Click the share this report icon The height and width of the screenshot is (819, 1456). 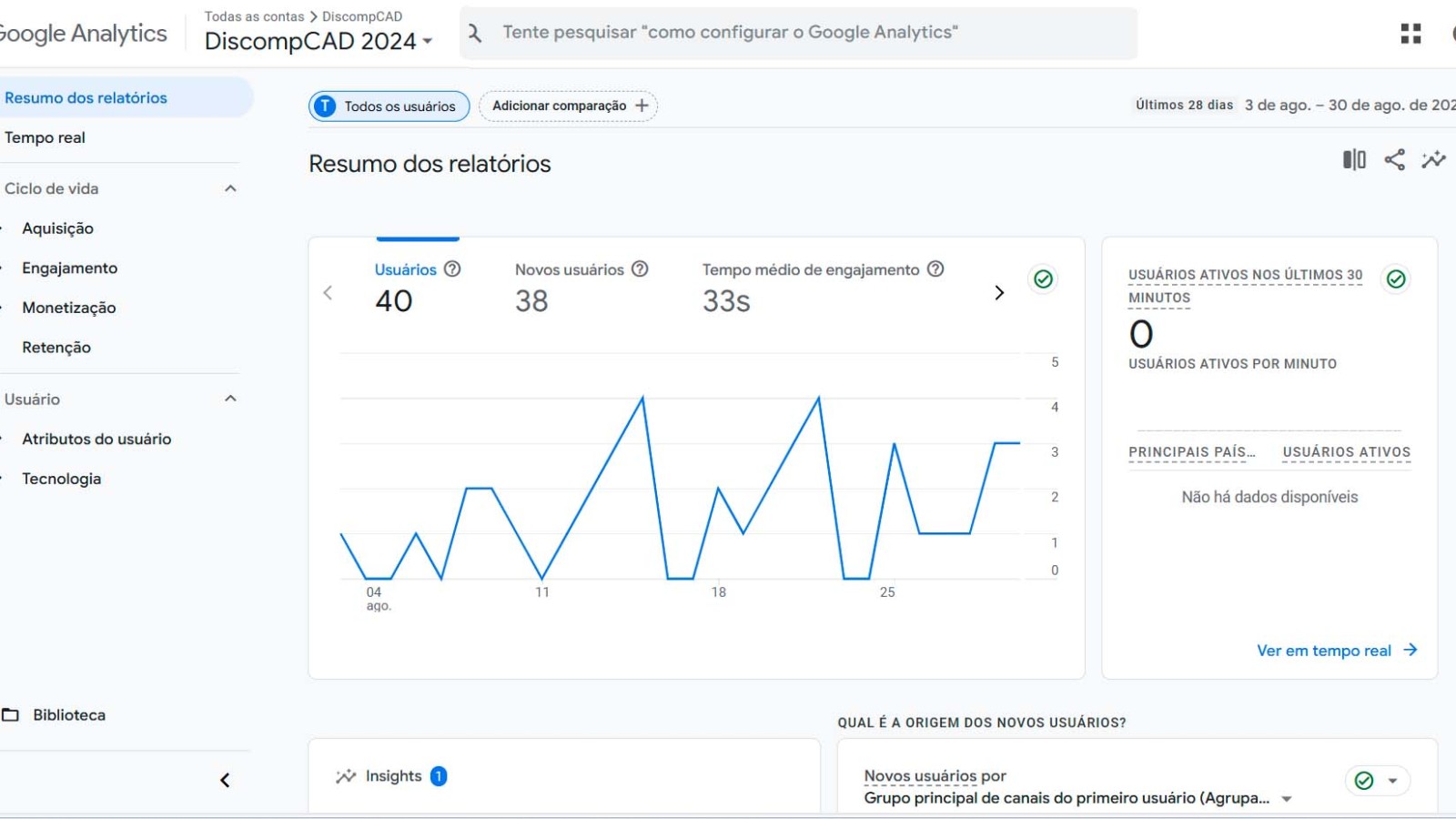click(1394, 159)
